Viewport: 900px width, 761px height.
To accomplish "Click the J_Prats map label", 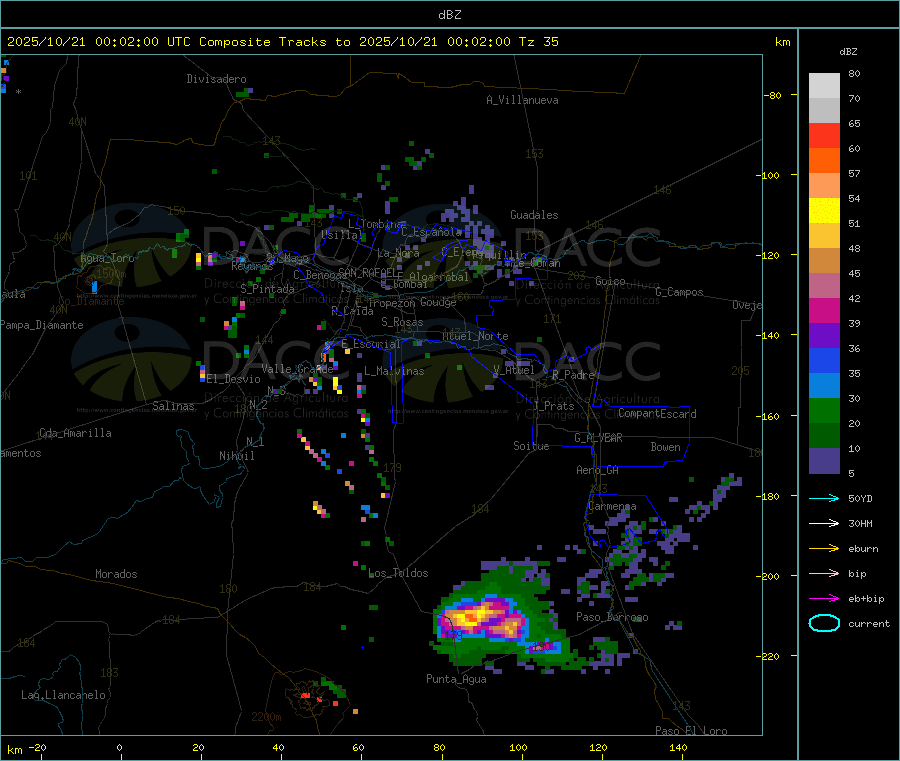I will click(x=554, y=406).
